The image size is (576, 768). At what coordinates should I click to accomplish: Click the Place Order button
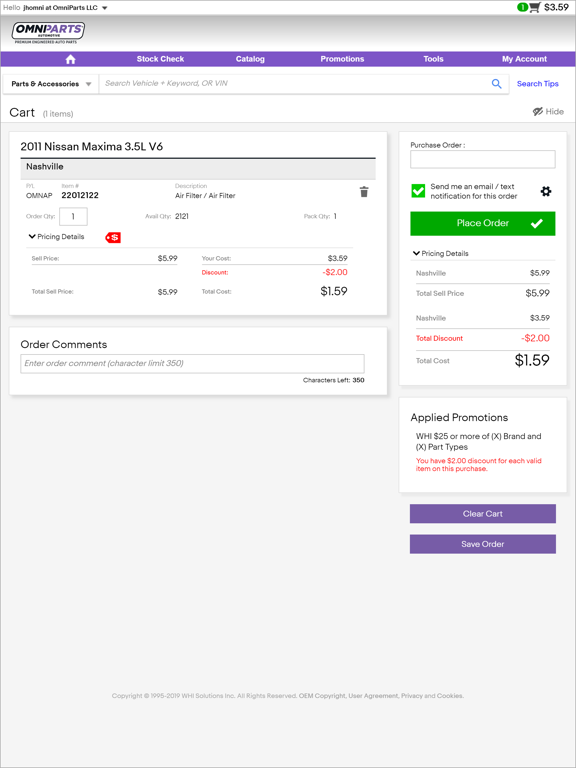point(482,223)
